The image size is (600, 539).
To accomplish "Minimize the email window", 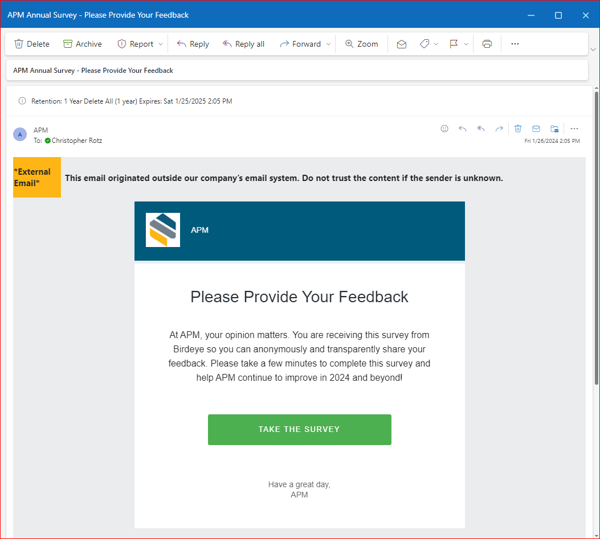I will pos(531,15).
